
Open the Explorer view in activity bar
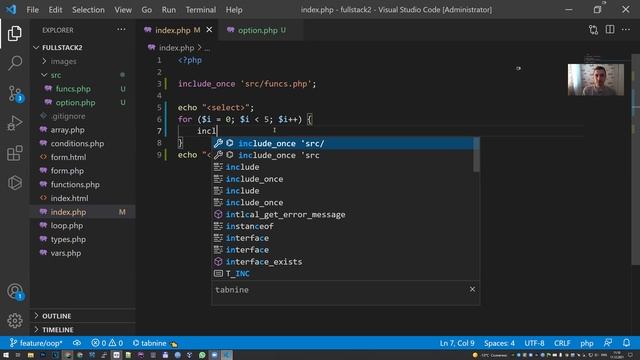(15, 33)
